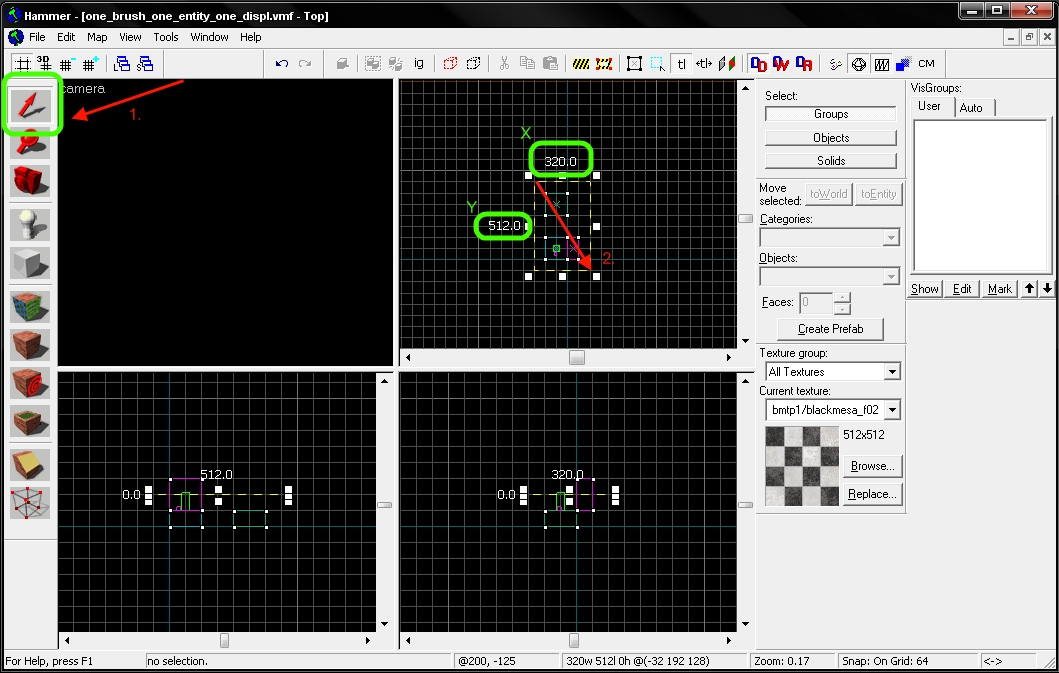Screen dimensions: 1059x673
Task: Click the Browse... texture button
Action: 871,466
